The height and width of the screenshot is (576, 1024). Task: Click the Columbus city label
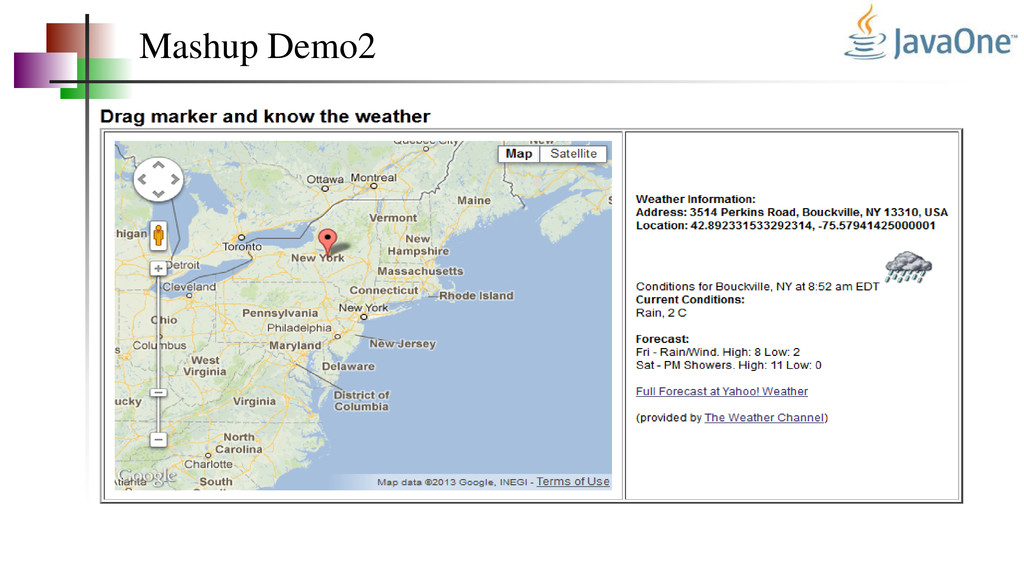pos(159,345)
